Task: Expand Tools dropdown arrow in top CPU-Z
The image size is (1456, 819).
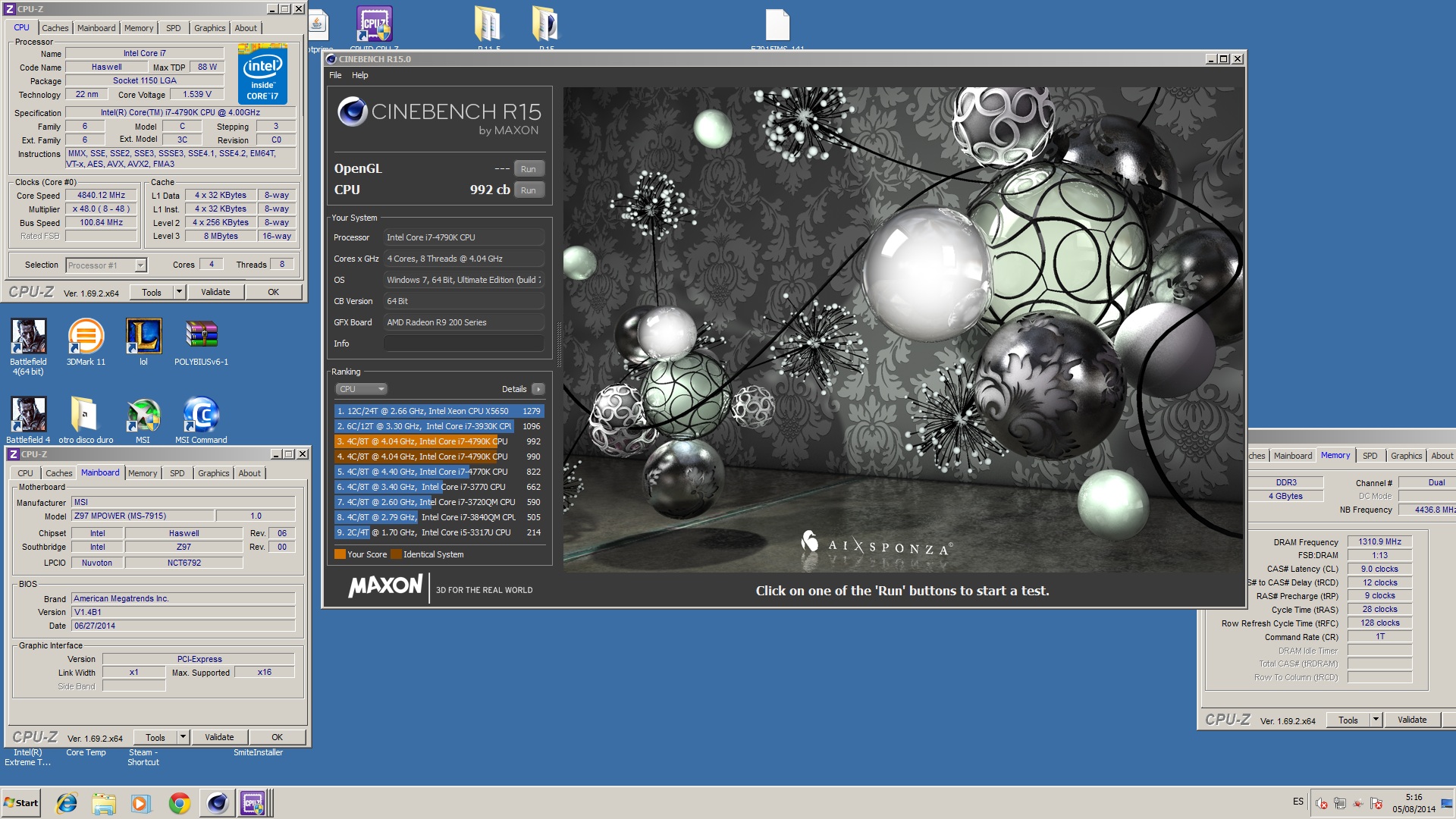Action: [179, 292]
